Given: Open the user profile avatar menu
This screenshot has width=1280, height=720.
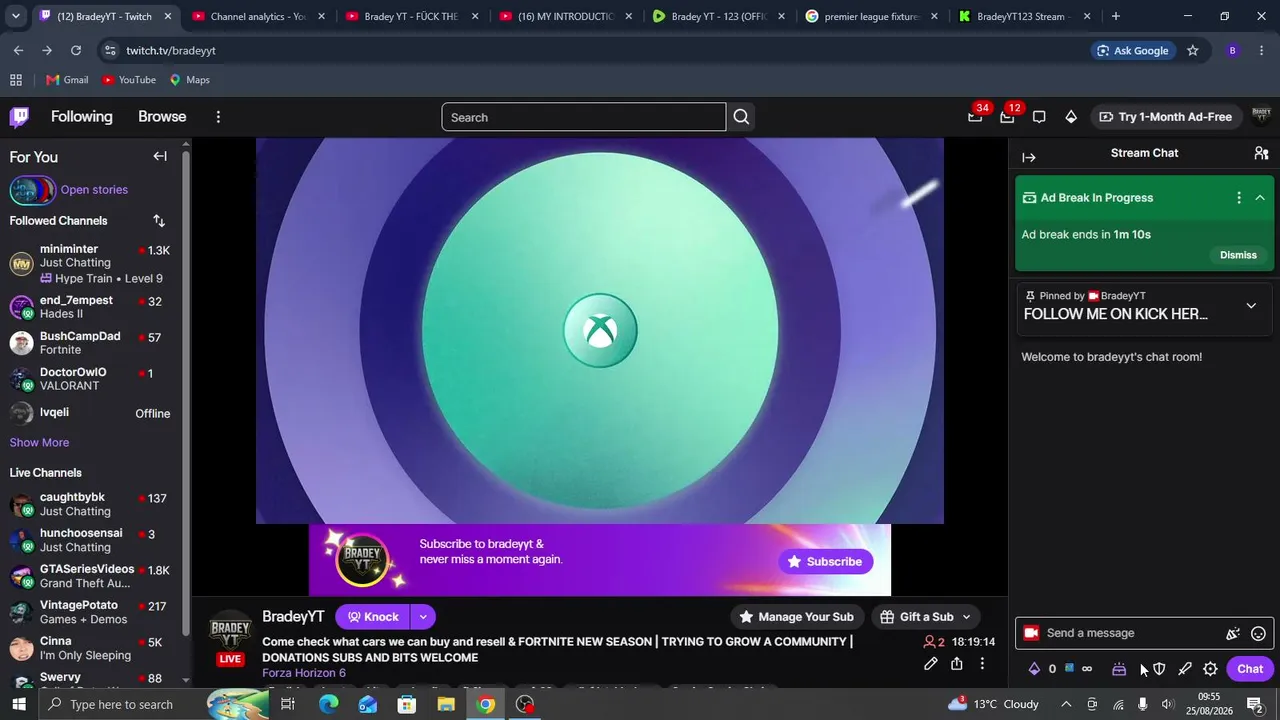Looking at the screenshot, I should coord(1261,117).
